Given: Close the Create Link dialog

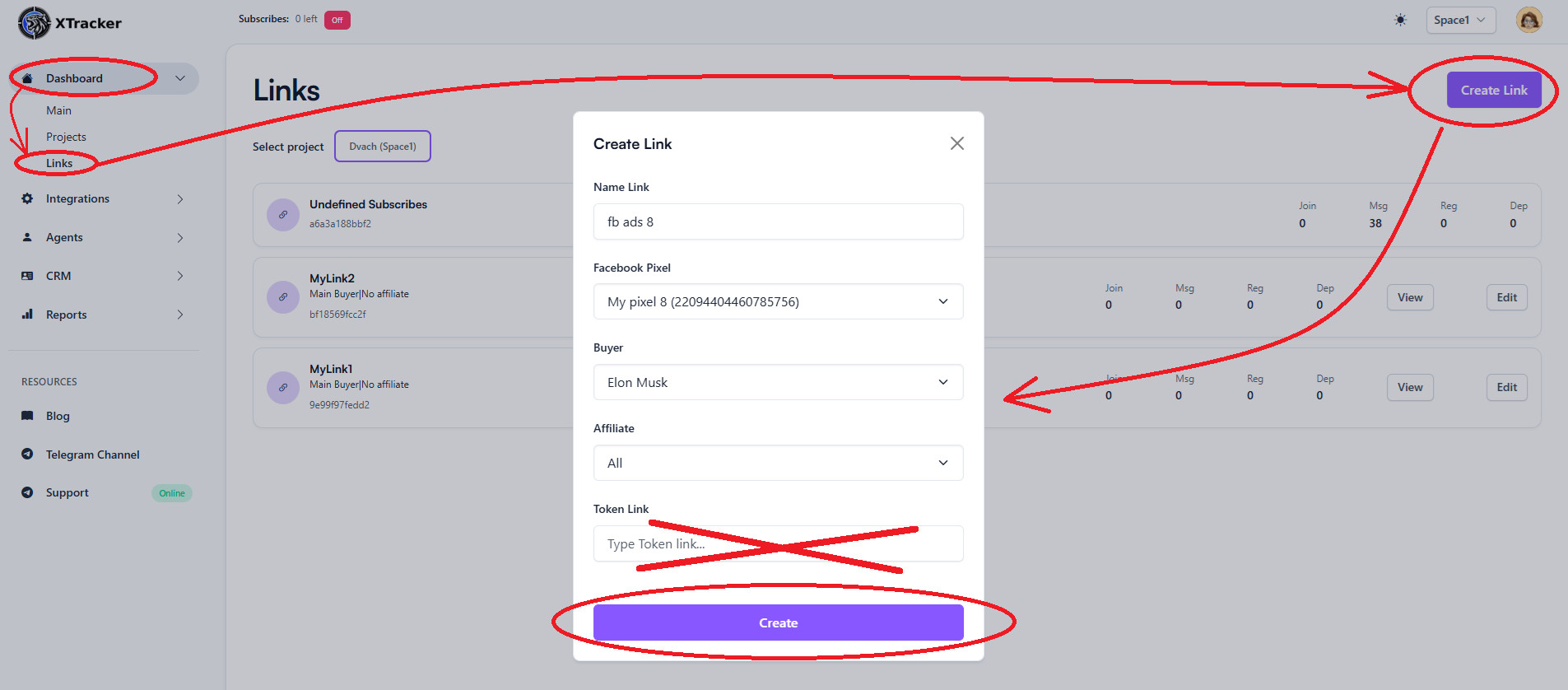Looking at the screenshot, I should pyautogui.click(x=956, y=143).
